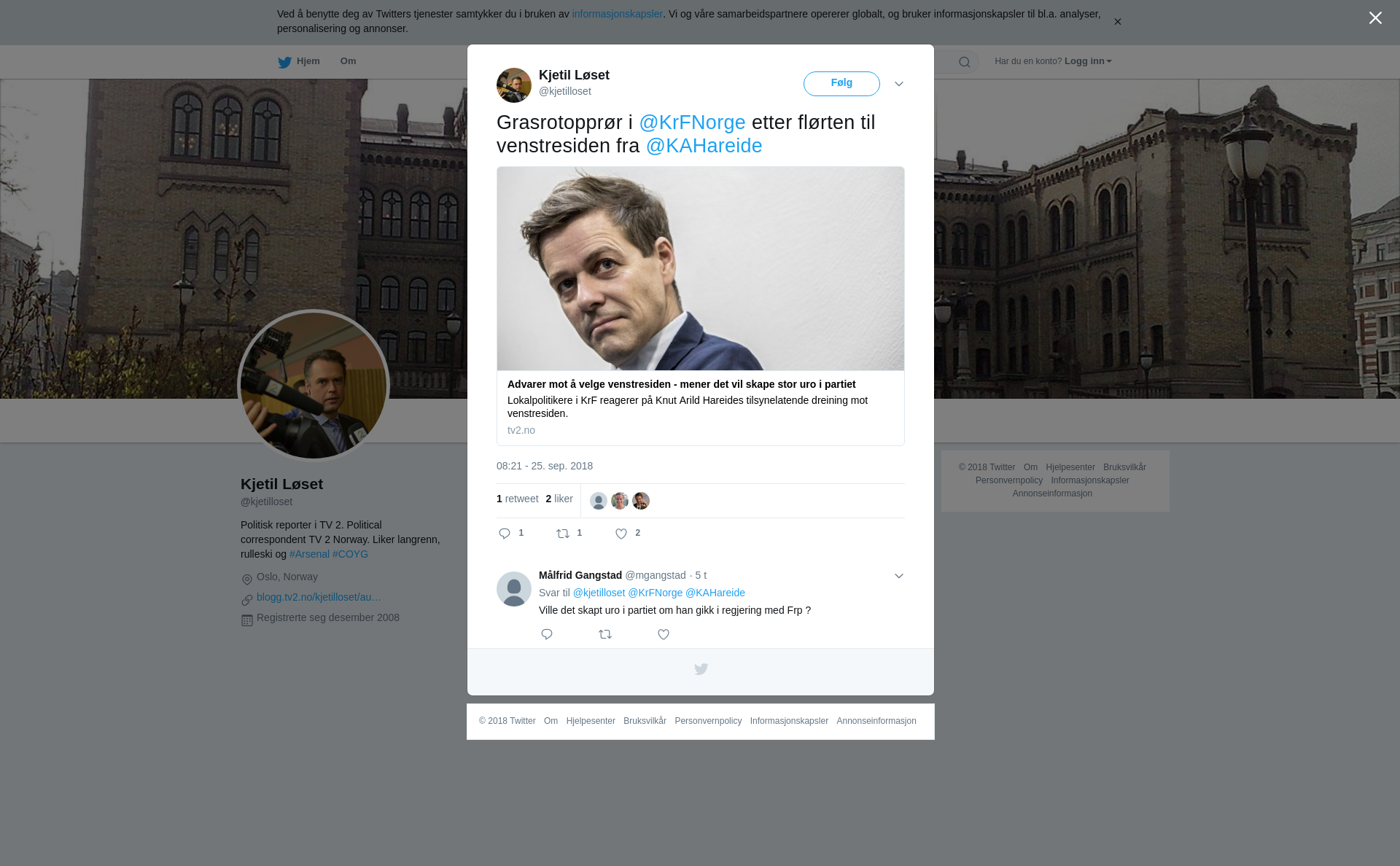Open the @KrFNorge mention link
This screenshot has height=866, width=1400.
(692, 122)
